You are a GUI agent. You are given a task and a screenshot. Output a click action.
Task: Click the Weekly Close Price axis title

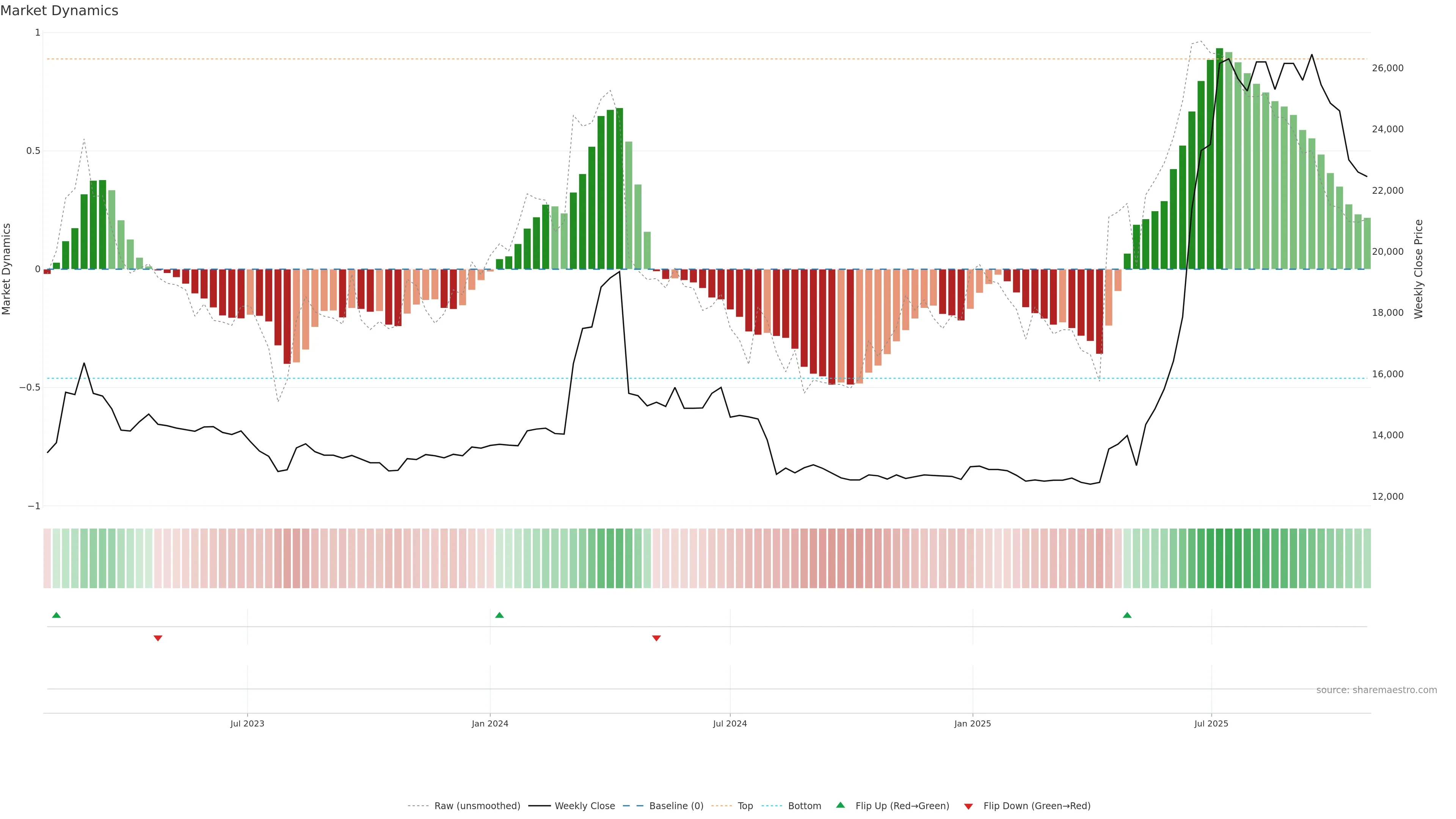(1418, 269)
